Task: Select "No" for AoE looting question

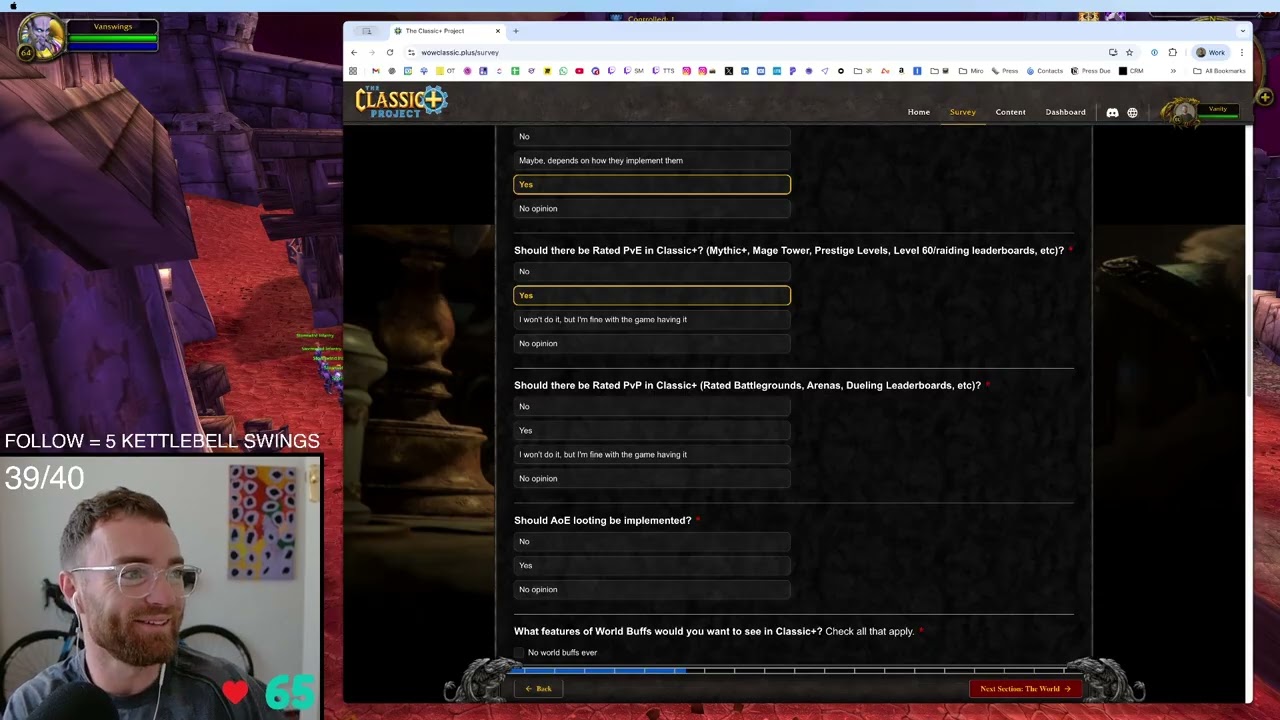Action: (652, 541)
